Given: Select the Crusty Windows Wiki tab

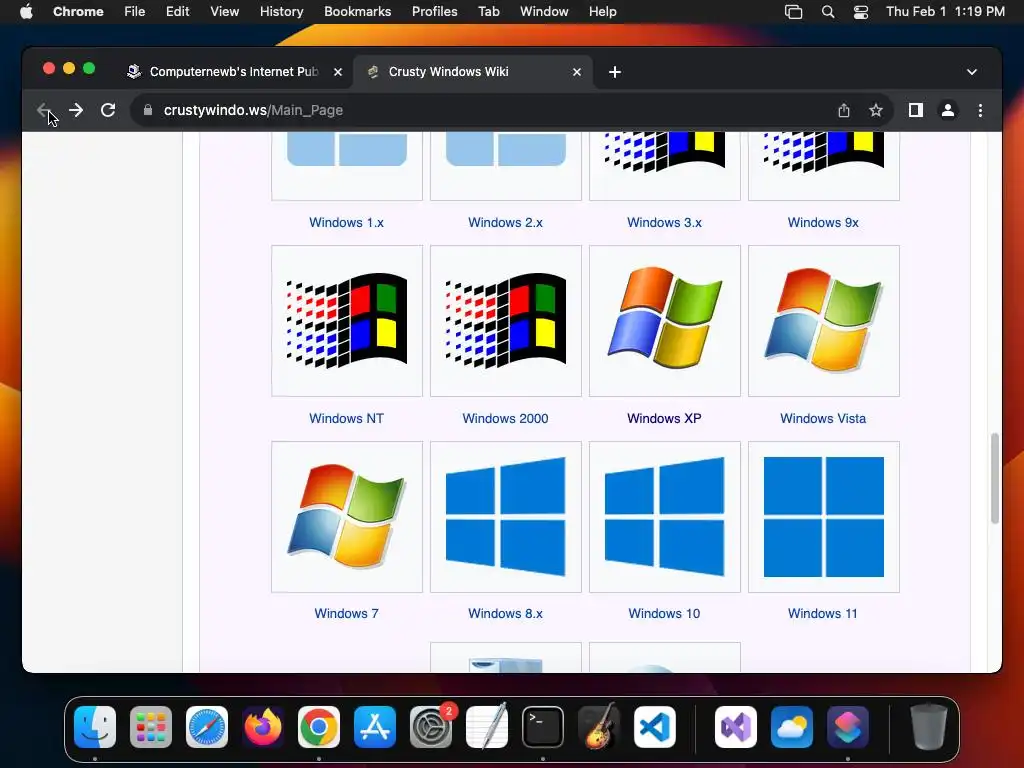Looking at the screenshot, I should (x=473, y=72).
